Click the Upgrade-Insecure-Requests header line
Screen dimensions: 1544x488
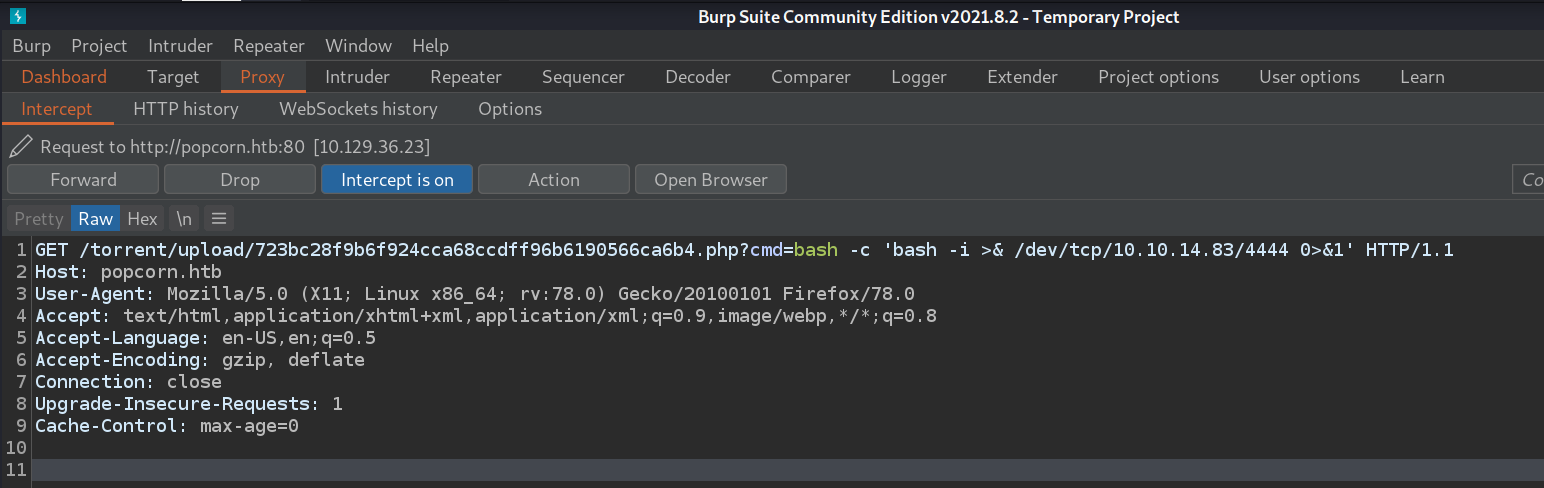(189, 403)
